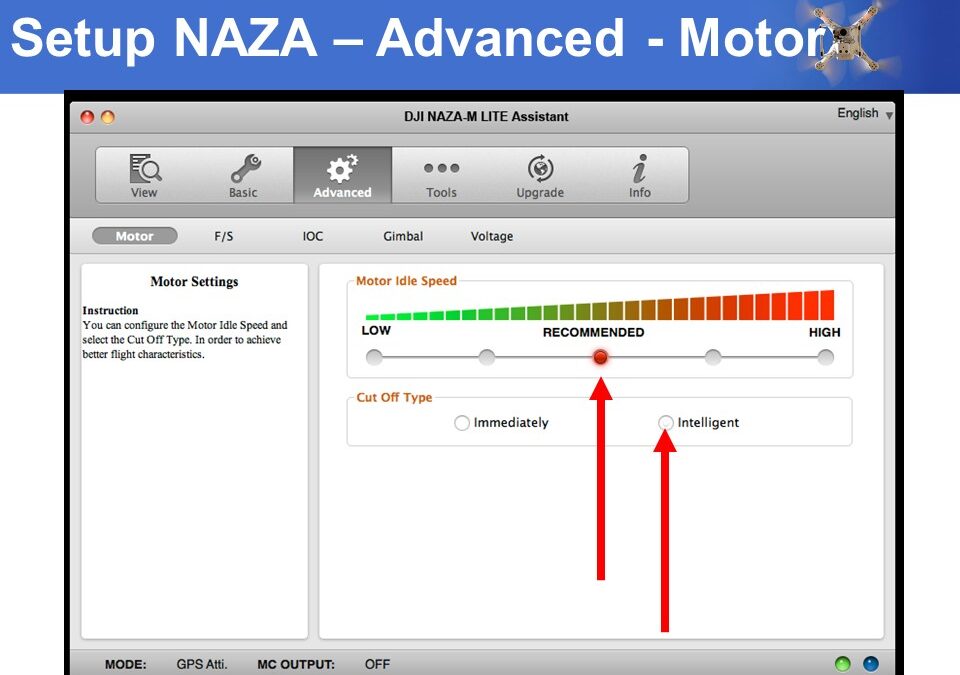Click the RECOMMENDED idle speed stop
Viewport: 960px width, 675px height.
click(x=600, y=356)
